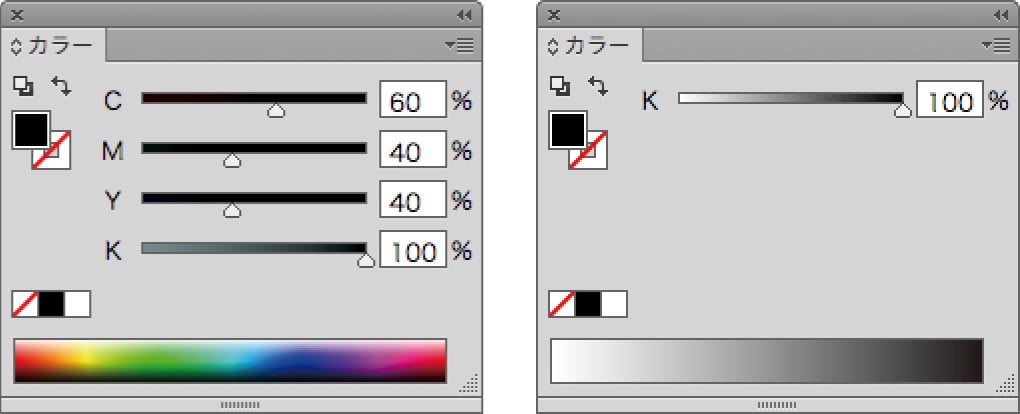This screenshot has width=1020, height=414.
Task: Click the Magenta percentage field showing 40
Action: point(412,152)
